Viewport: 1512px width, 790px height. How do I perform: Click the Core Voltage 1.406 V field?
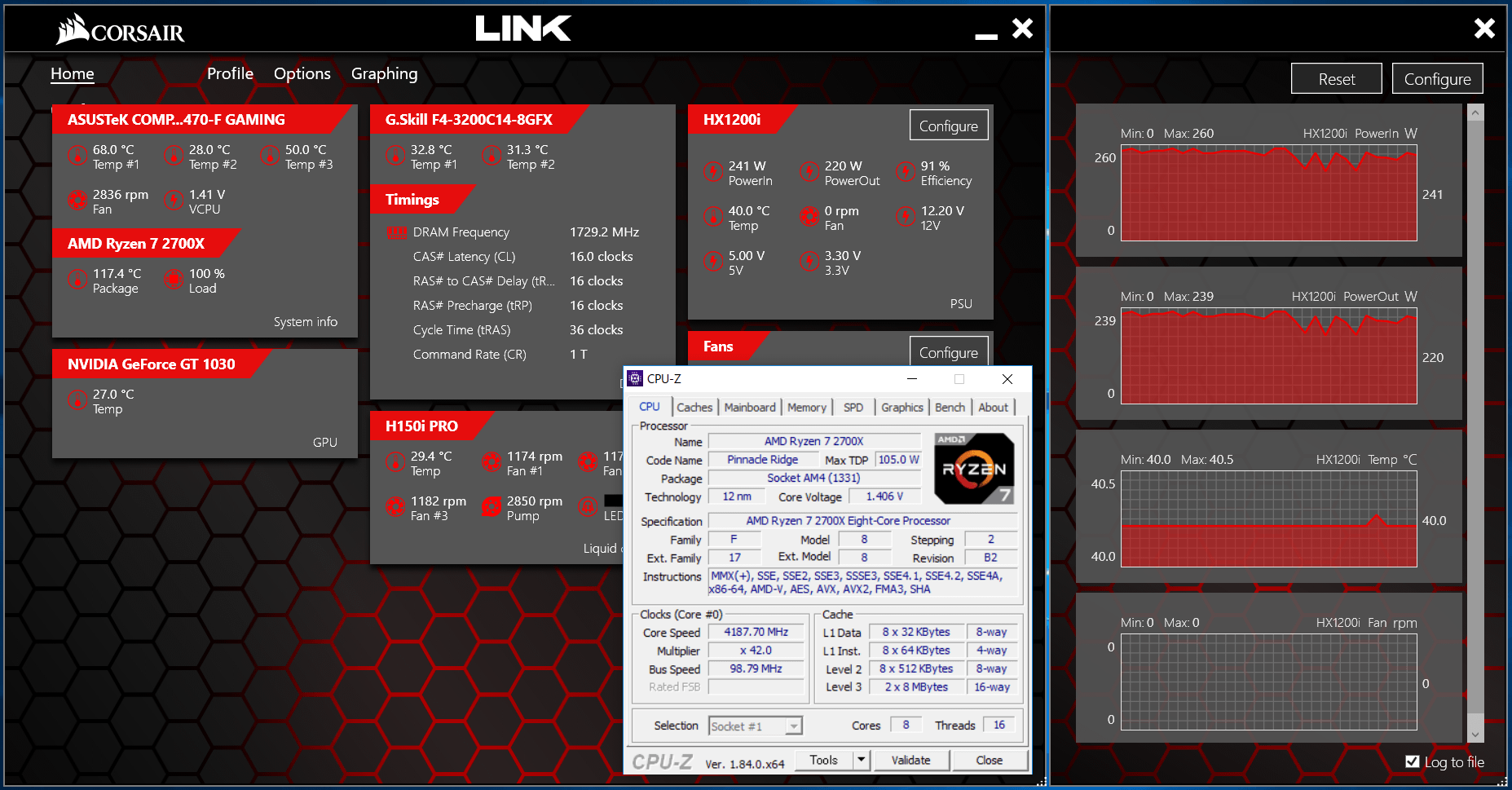point(884,497)
